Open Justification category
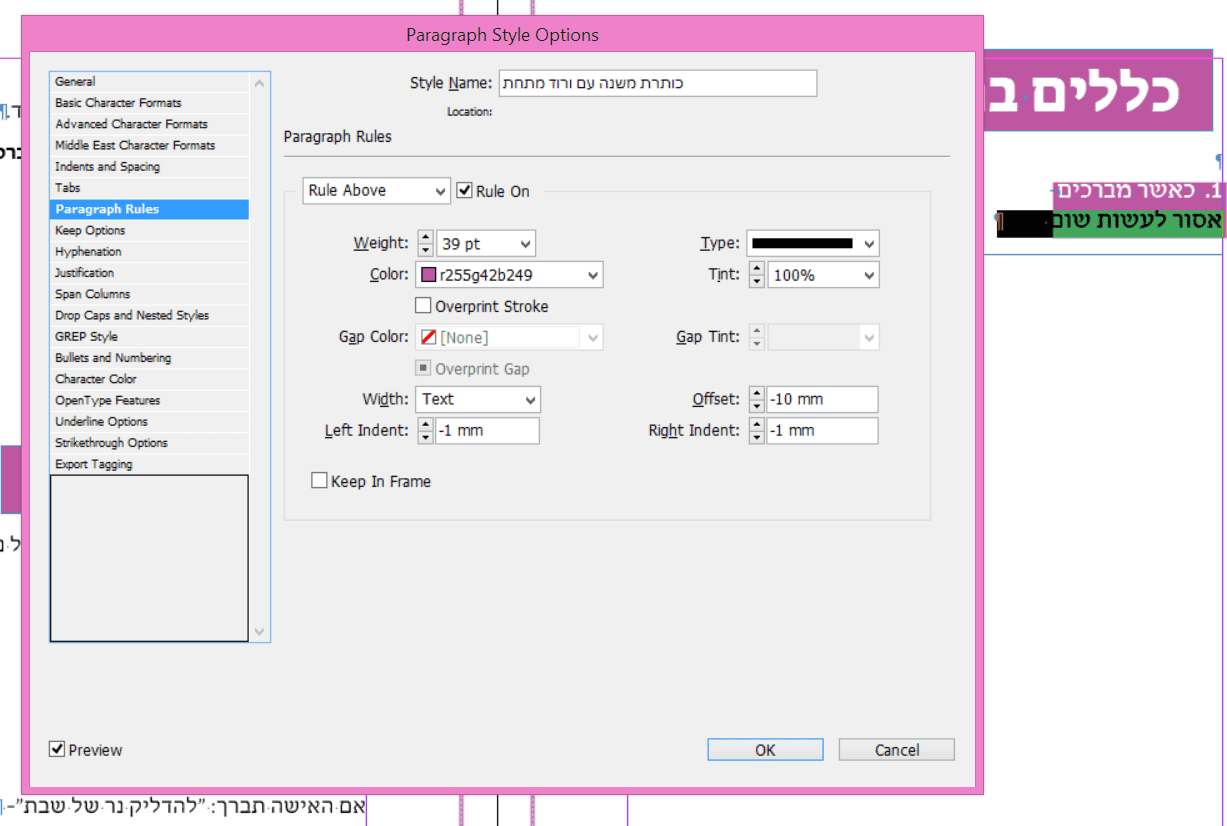Image resolution: width=1227 pixels, height=826 pixels. click(x=150, y=273)
